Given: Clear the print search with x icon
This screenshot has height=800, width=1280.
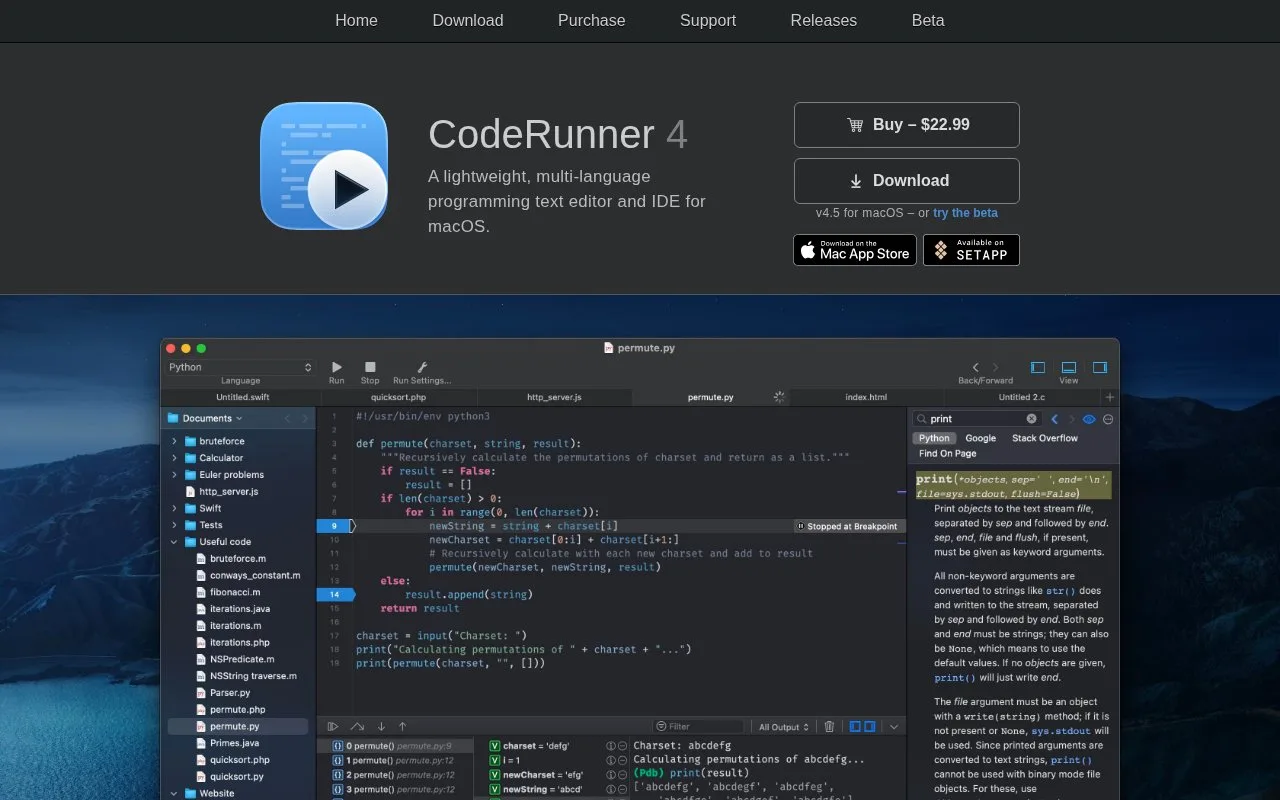Looking at the screenshot, I should click(1032, 419).
